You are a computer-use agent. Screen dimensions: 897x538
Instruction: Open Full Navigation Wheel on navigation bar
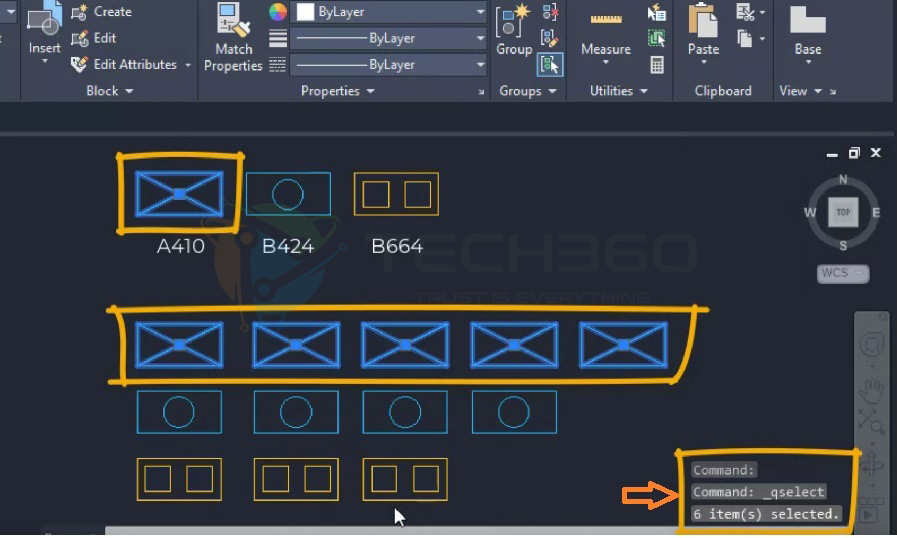872,345
